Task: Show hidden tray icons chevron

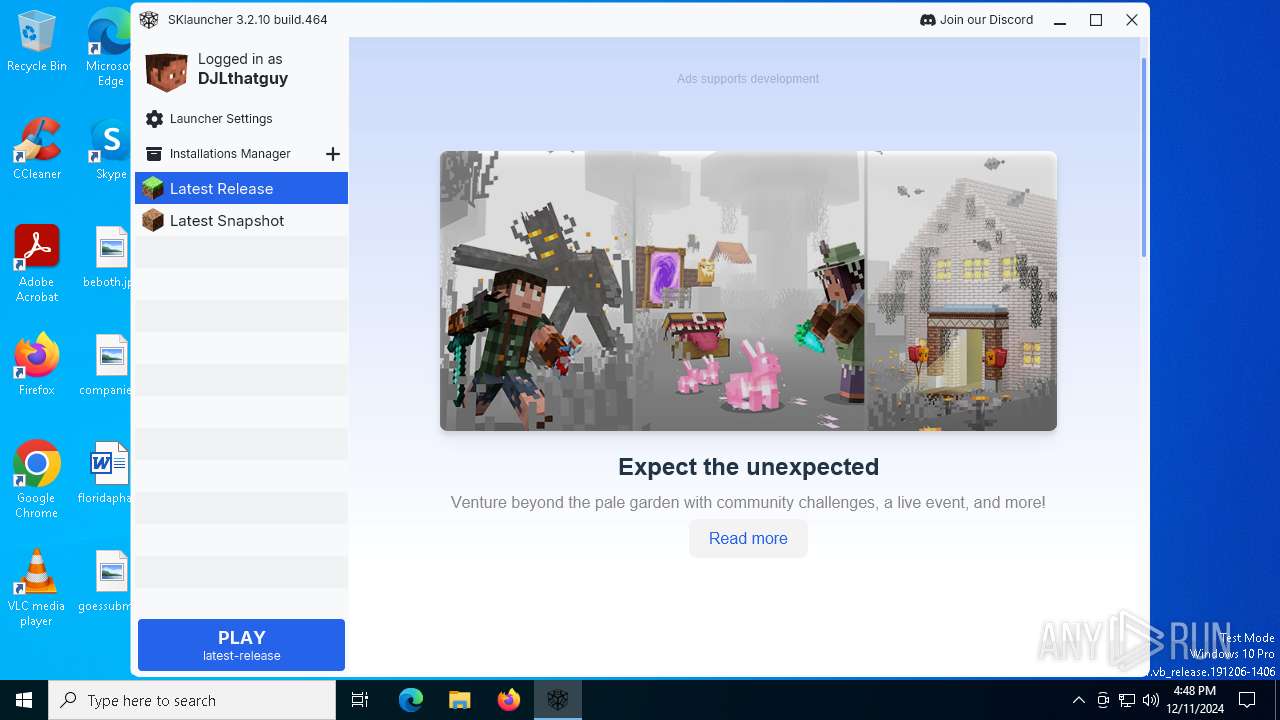Action: (1078, 700)
